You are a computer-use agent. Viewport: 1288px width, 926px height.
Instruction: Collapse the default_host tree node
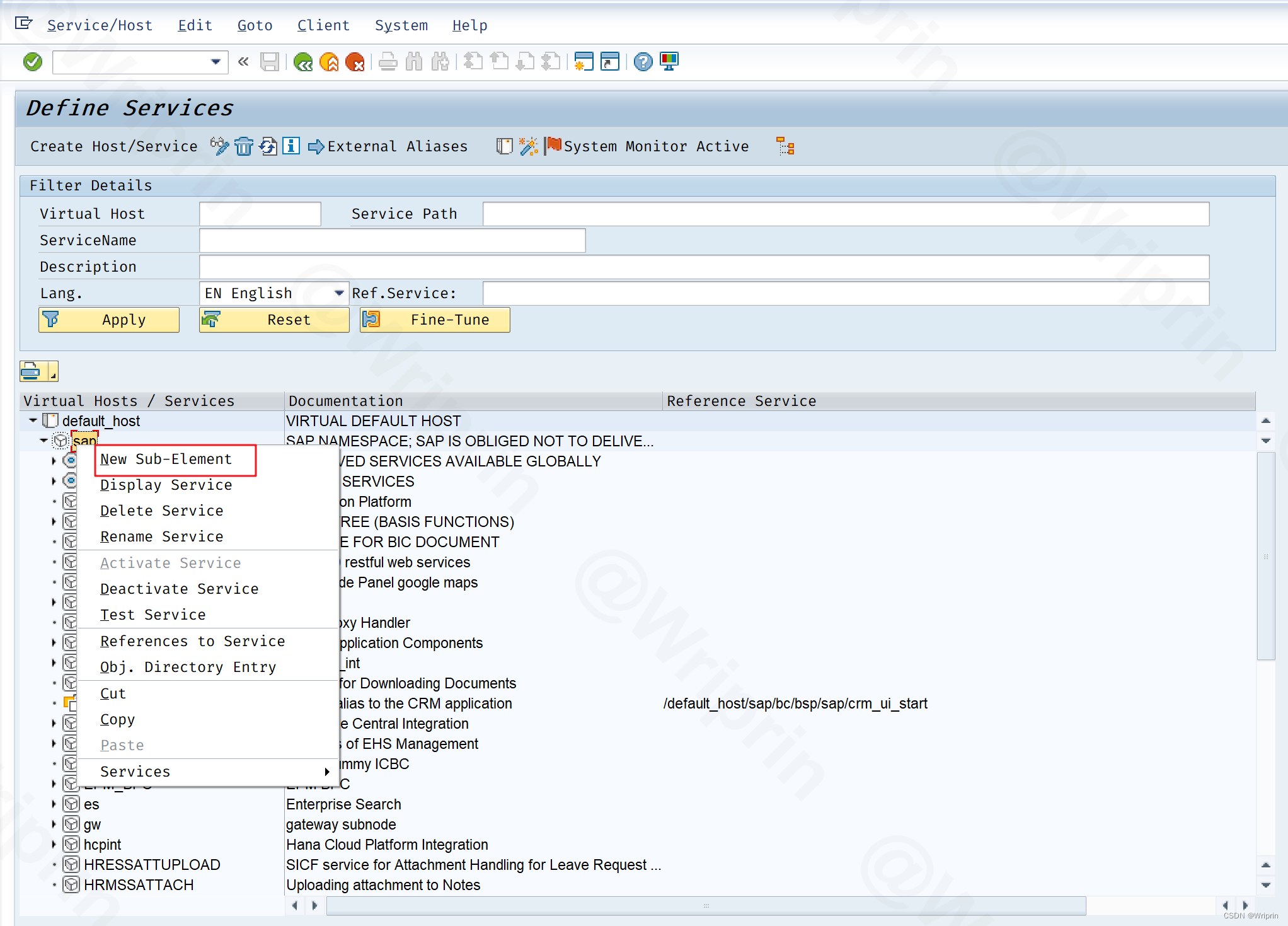[x=33, y=420]
